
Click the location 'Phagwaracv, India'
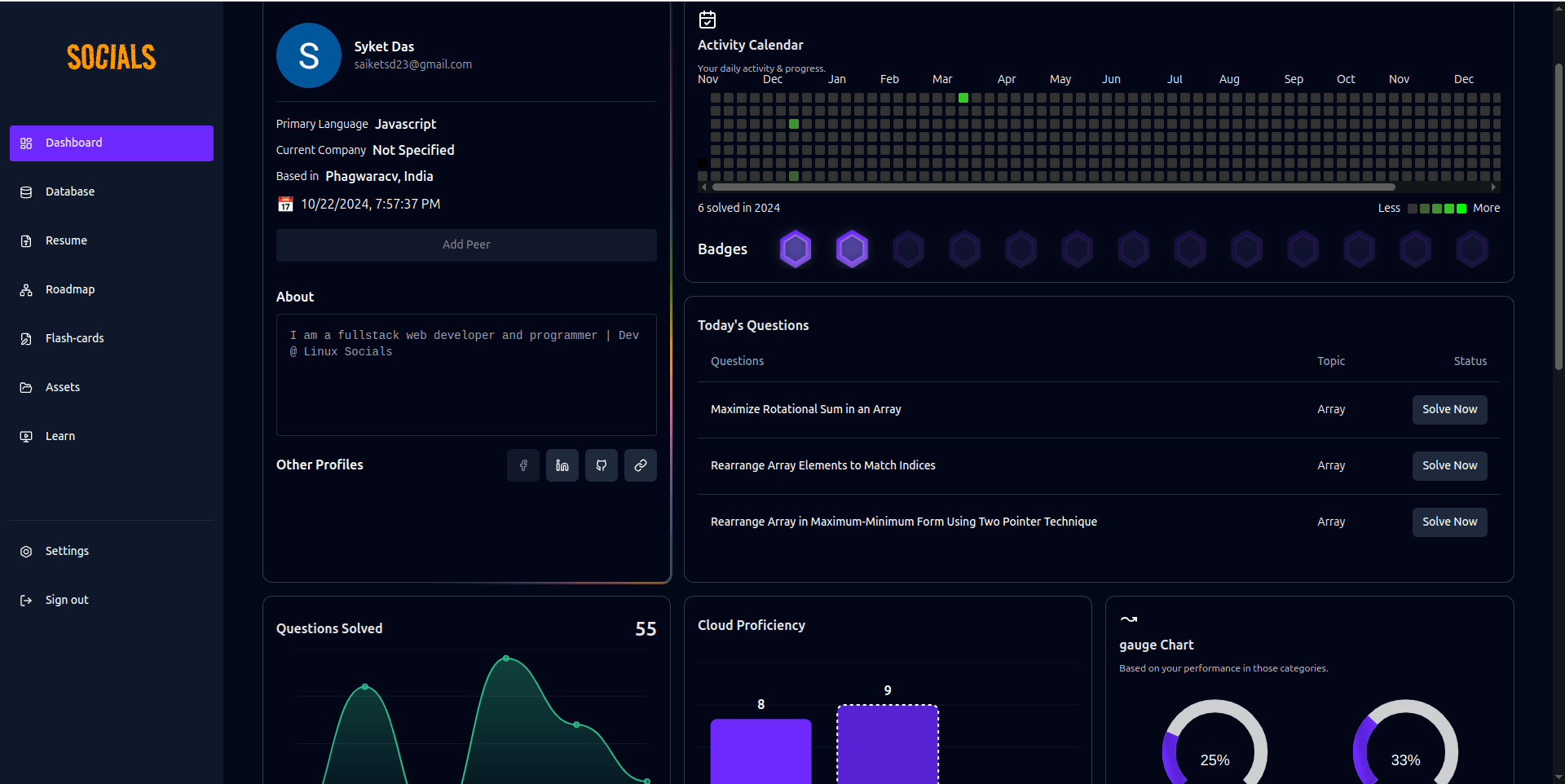click(x=379, y=176)
